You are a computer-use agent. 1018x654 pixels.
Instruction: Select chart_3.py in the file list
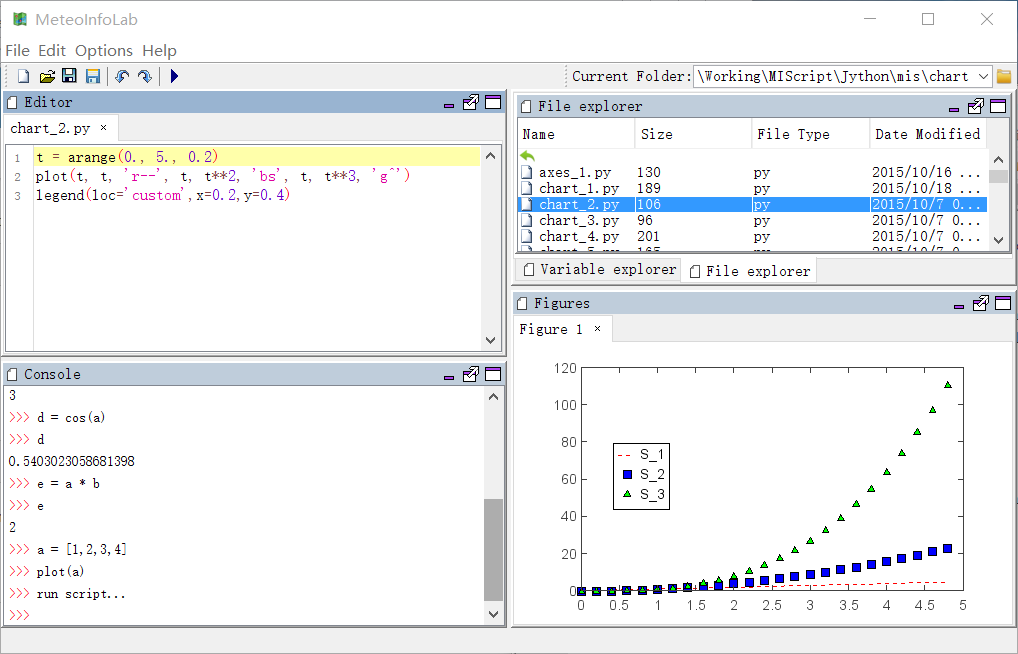click(x=578, y=220)
